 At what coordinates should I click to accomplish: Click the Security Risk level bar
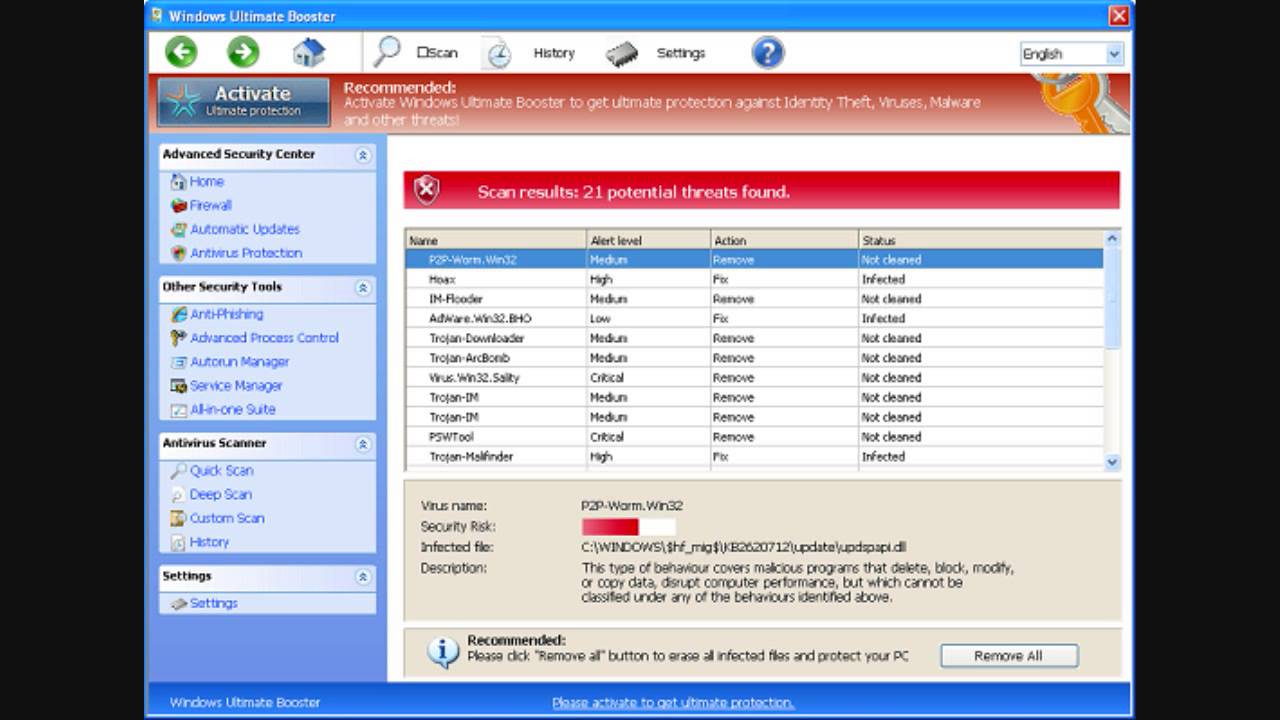(x=628, y=527)
